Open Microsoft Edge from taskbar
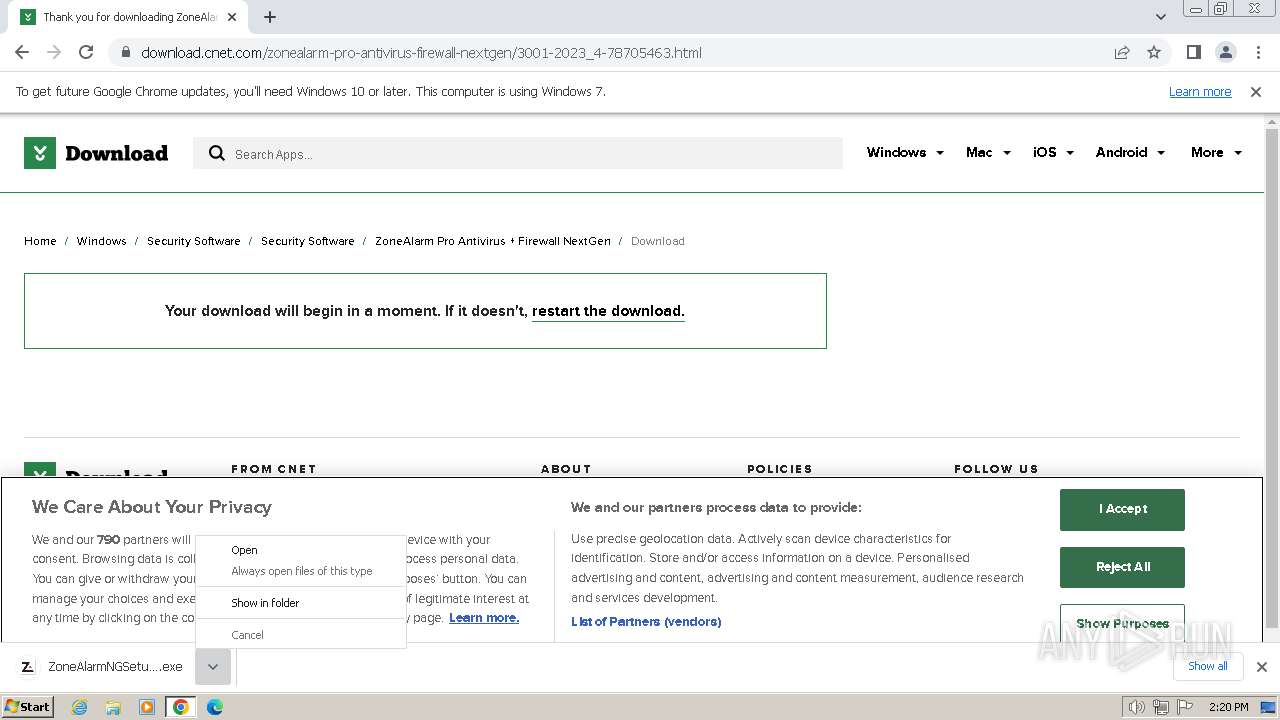Screen dimensions: 1280x720 pos(215,707)
